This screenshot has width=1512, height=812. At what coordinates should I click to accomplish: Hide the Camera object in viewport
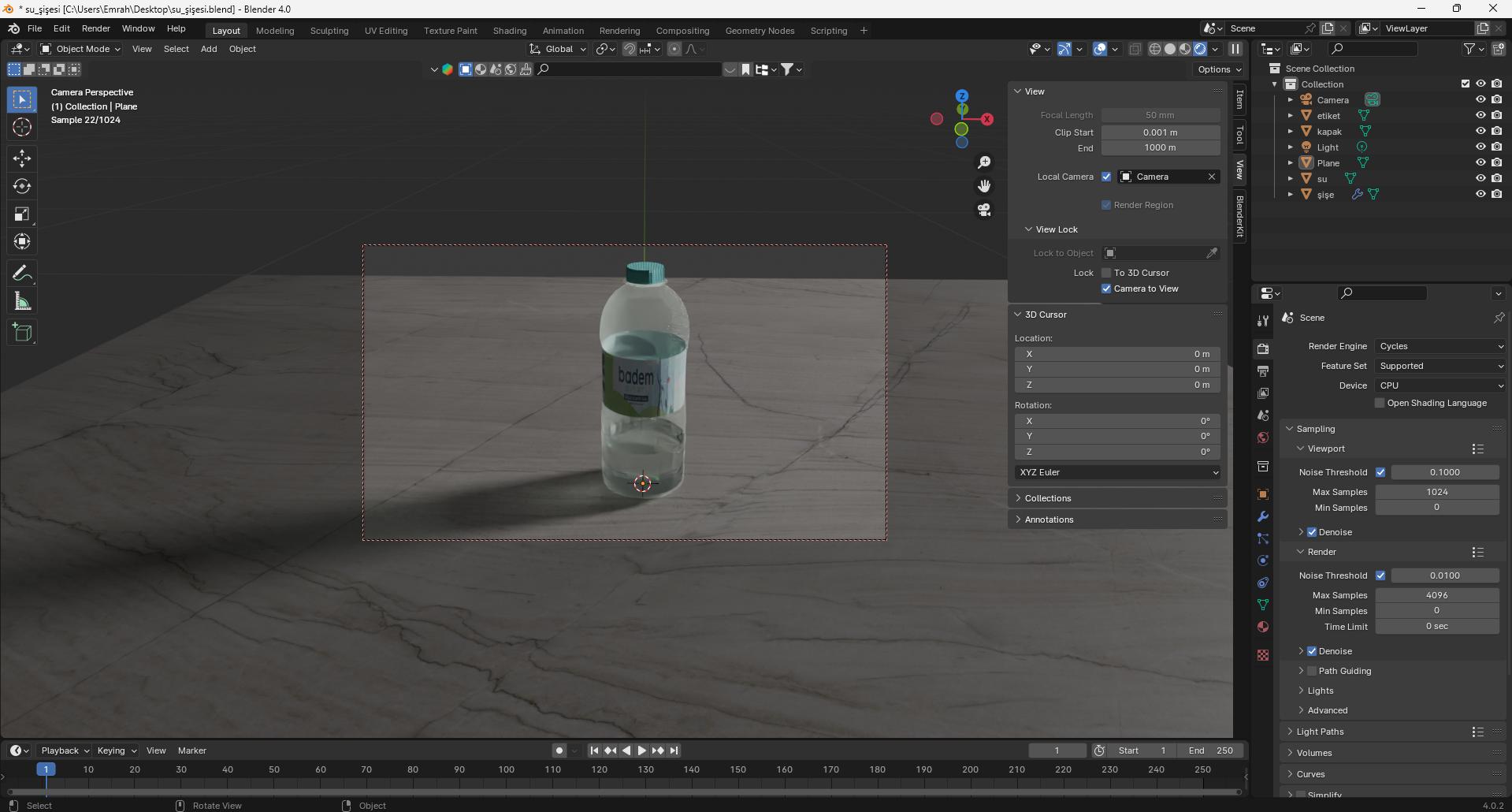1480,99
